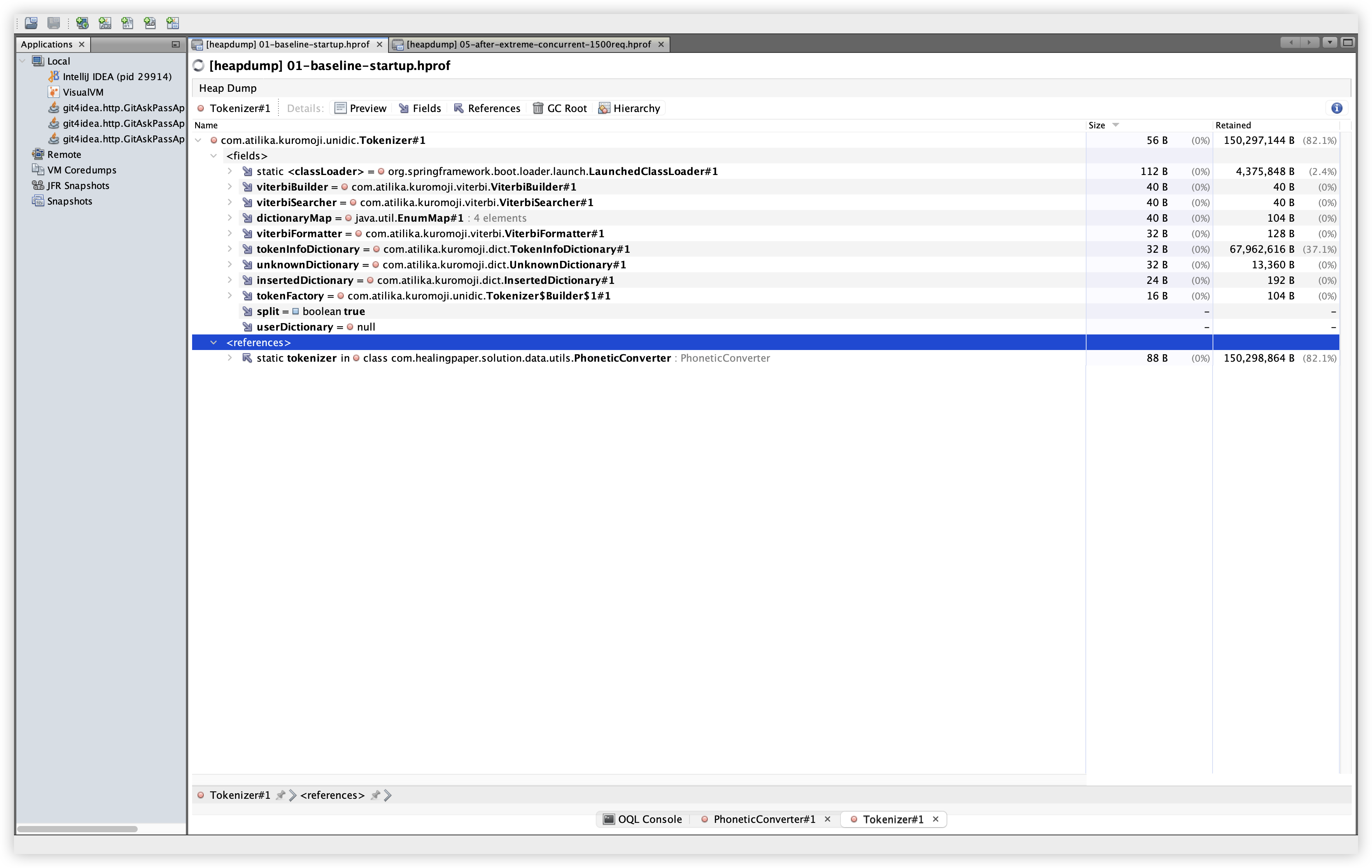The width and height of the screenshot is (1372, 868).
Task: Click the Add JFR Snapshot icon
Action: [x=150, y=23]
